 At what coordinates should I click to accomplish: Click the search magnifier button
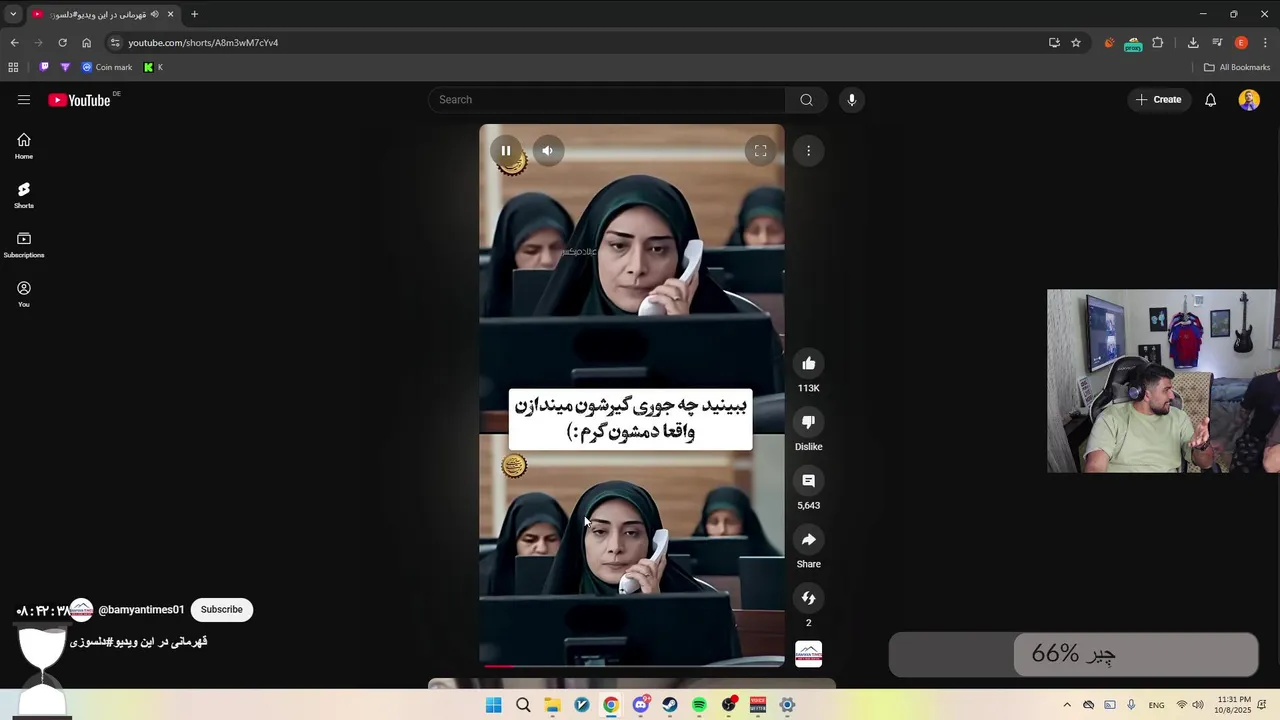coord(806,100)
